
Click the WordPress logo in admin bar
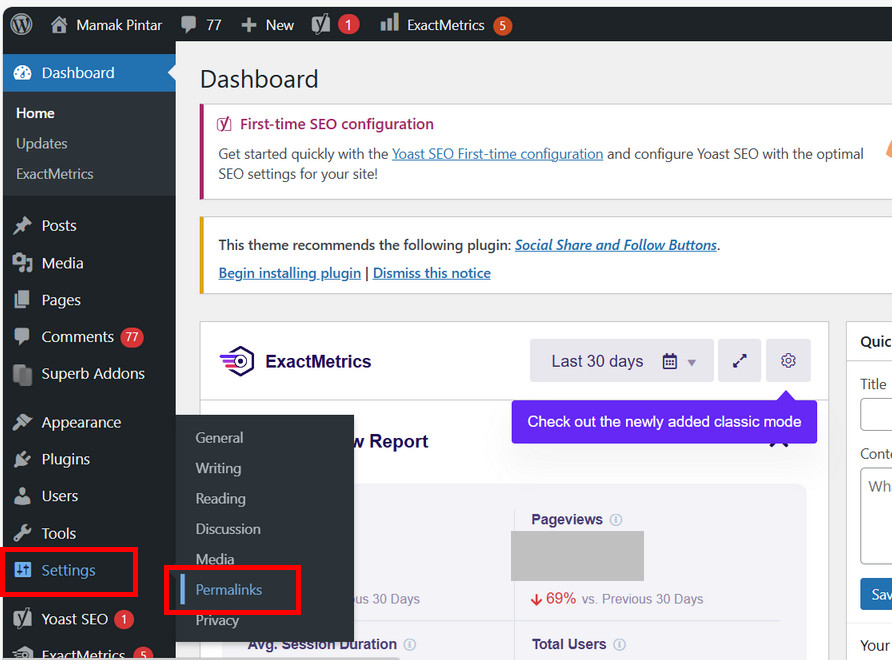coord(22,24)
